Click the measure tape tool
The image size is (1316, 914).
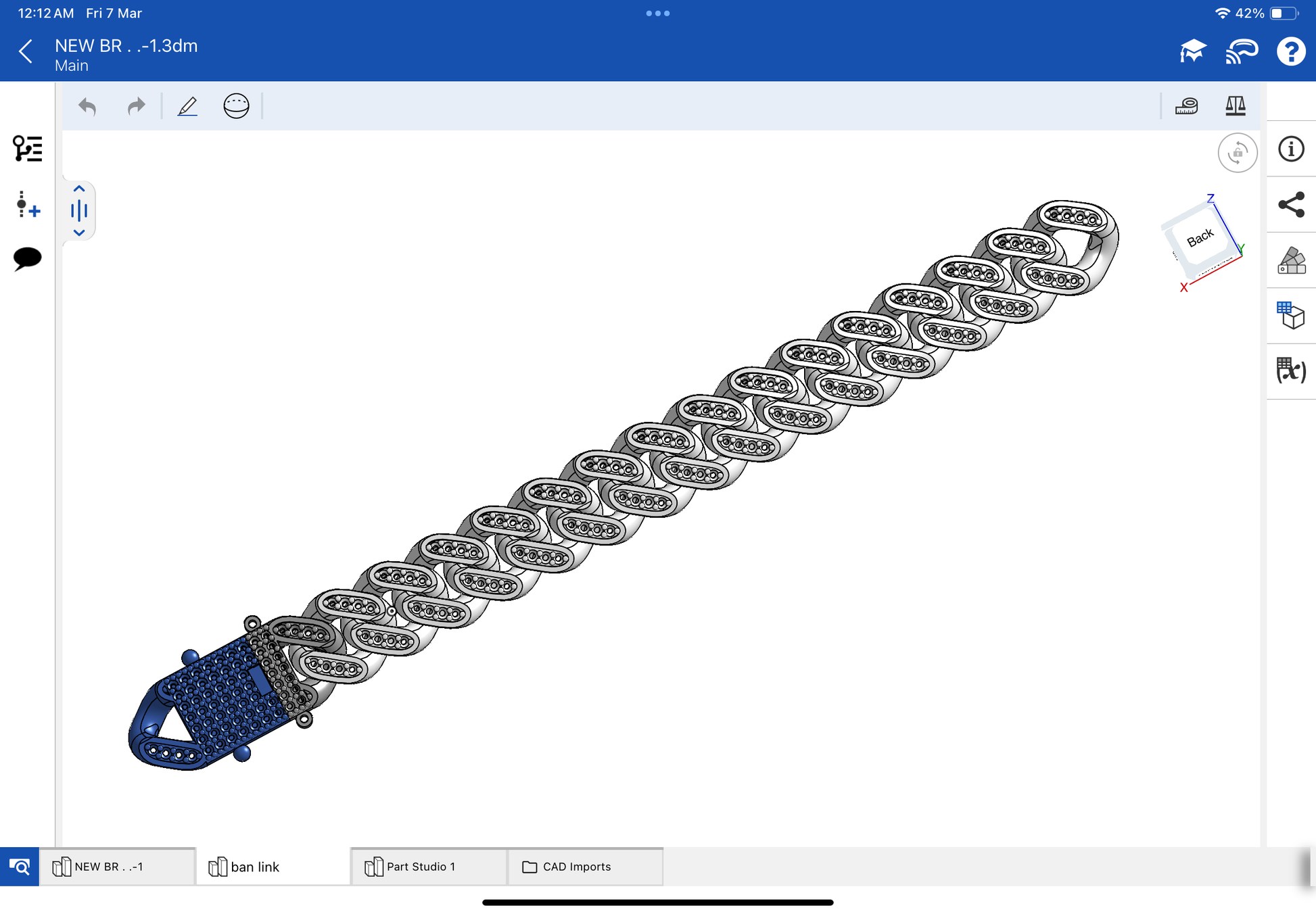coord(1186,106)
